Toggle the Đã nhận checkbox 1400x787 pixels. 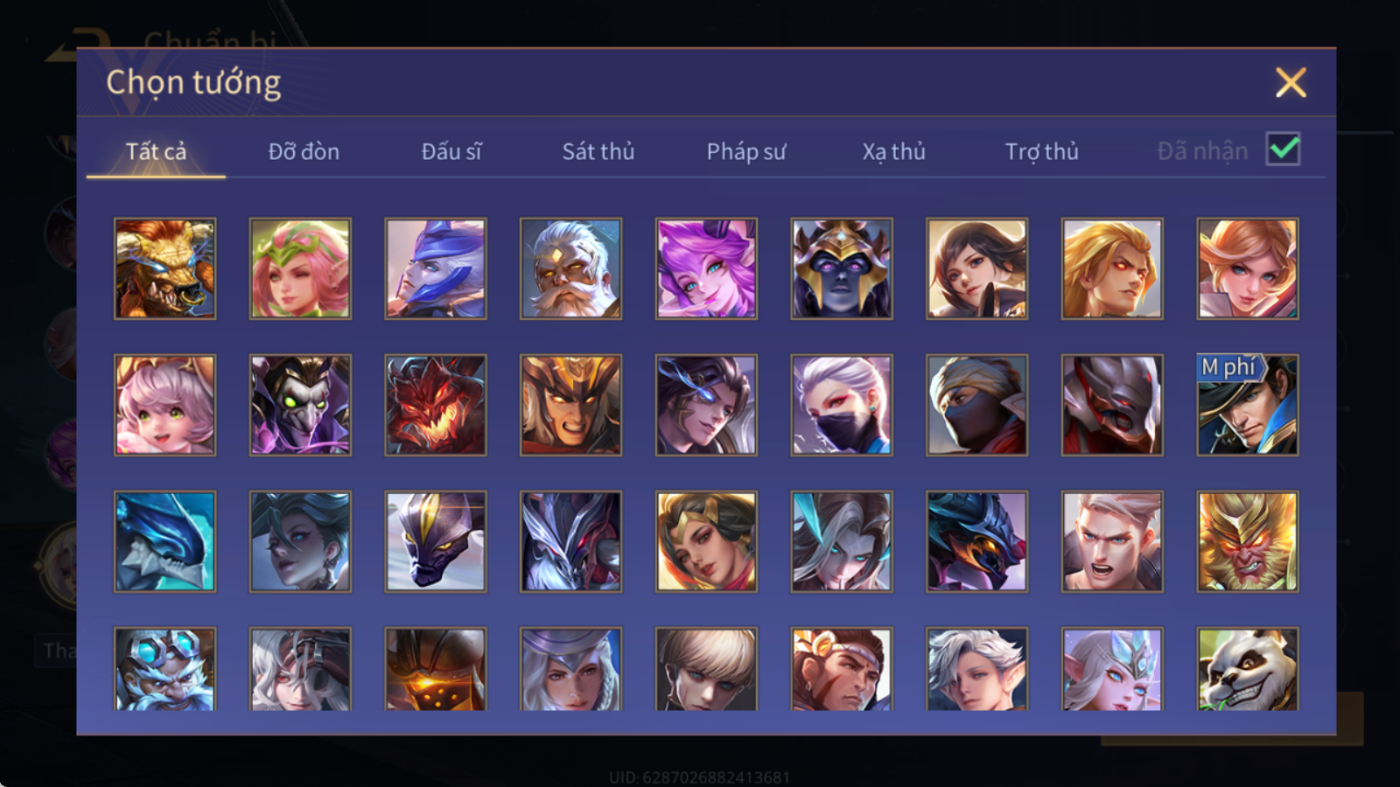[x=1283, y=150]
